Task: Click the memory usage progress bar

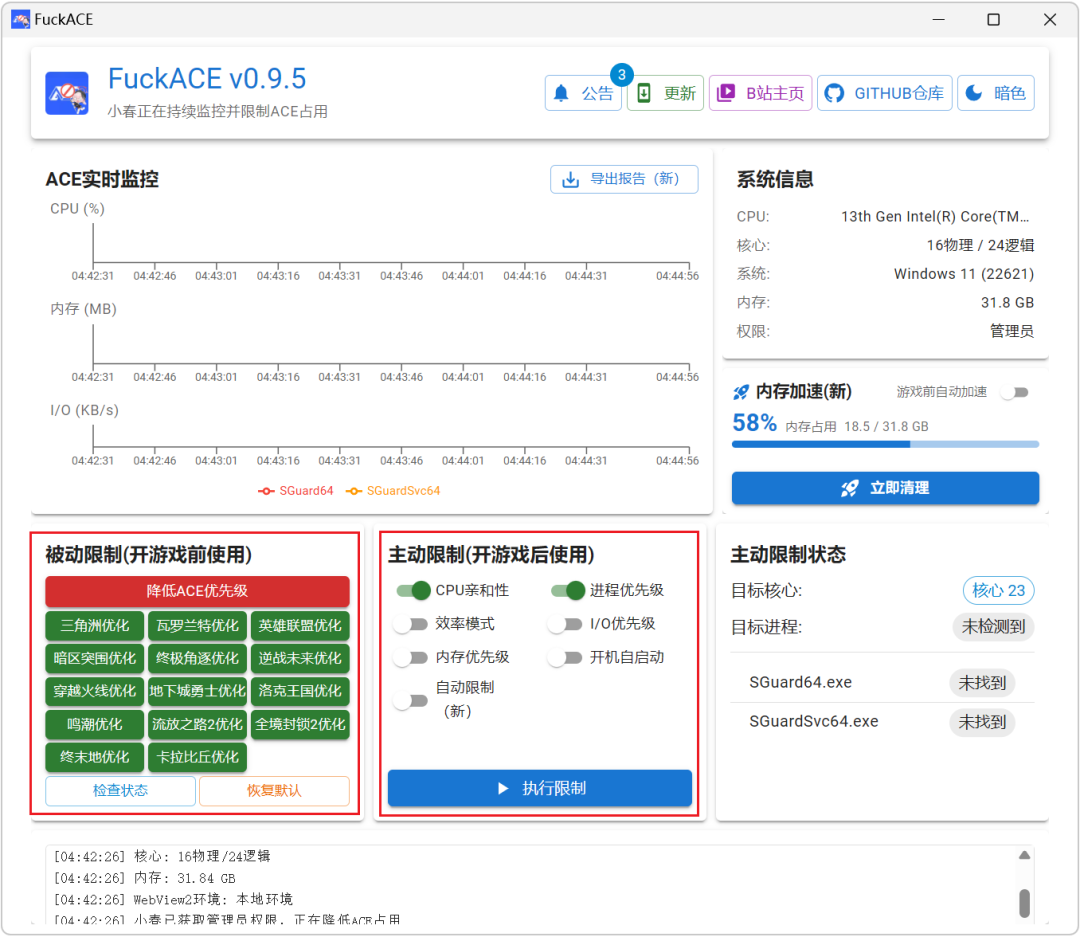Action: click(885, 444)
